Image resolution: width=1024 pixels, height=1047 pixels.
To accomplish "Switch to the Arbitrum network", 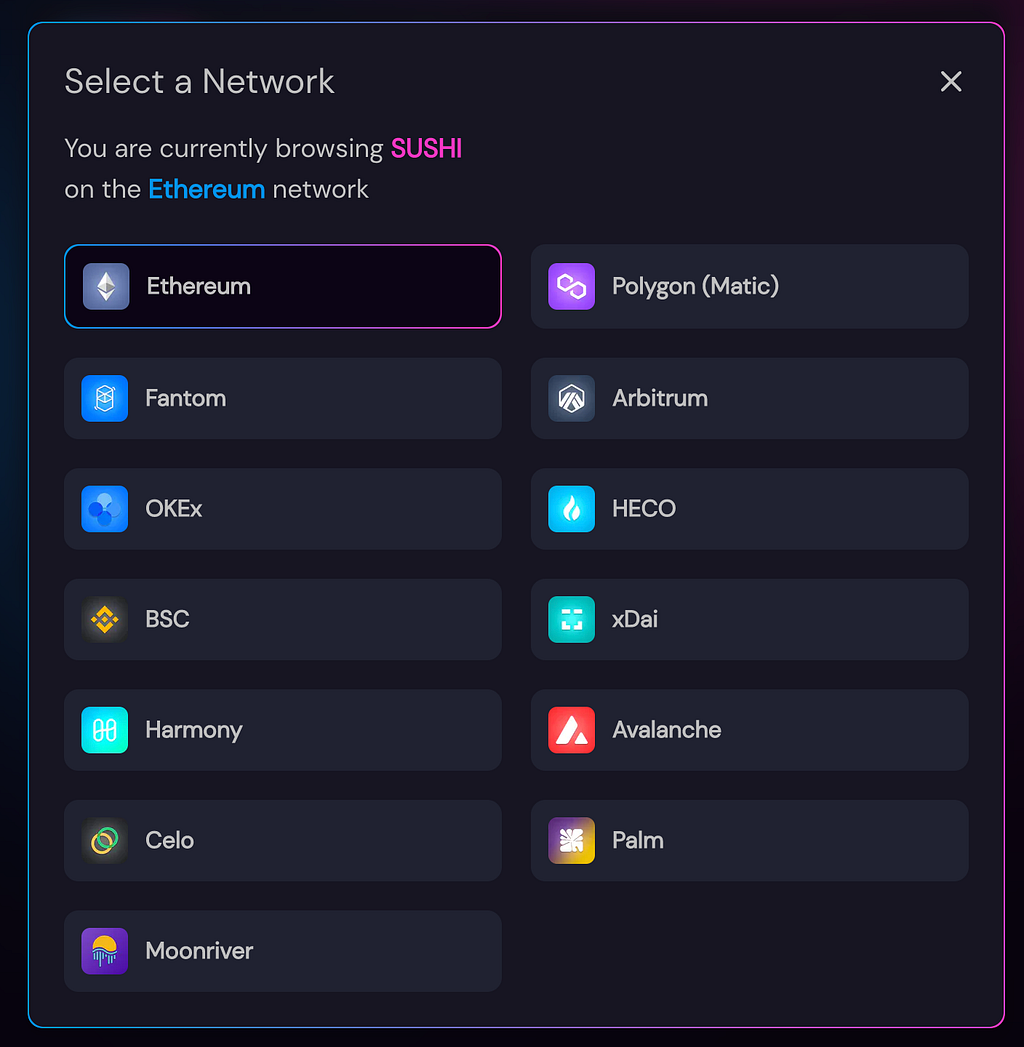I will point(750,399).
